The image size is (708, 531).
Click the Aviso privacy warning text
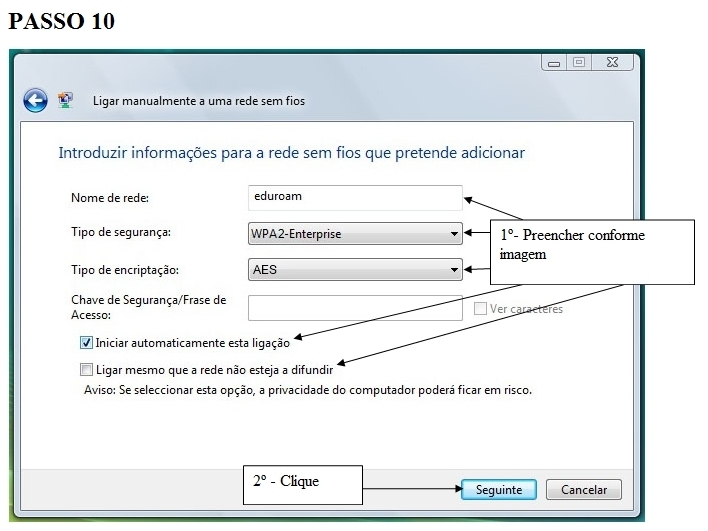308,390
